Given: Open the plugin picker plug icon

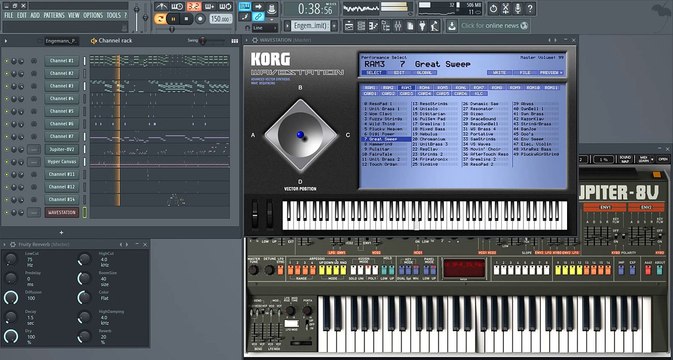Looking at the screenshot, I should 422,26.
